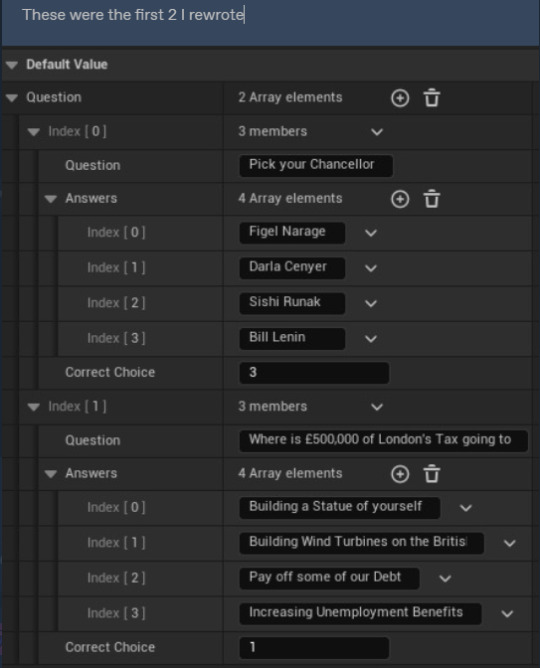
Task: Click the Pick your Chancellor text field
Action: click(x=316, y=165)
